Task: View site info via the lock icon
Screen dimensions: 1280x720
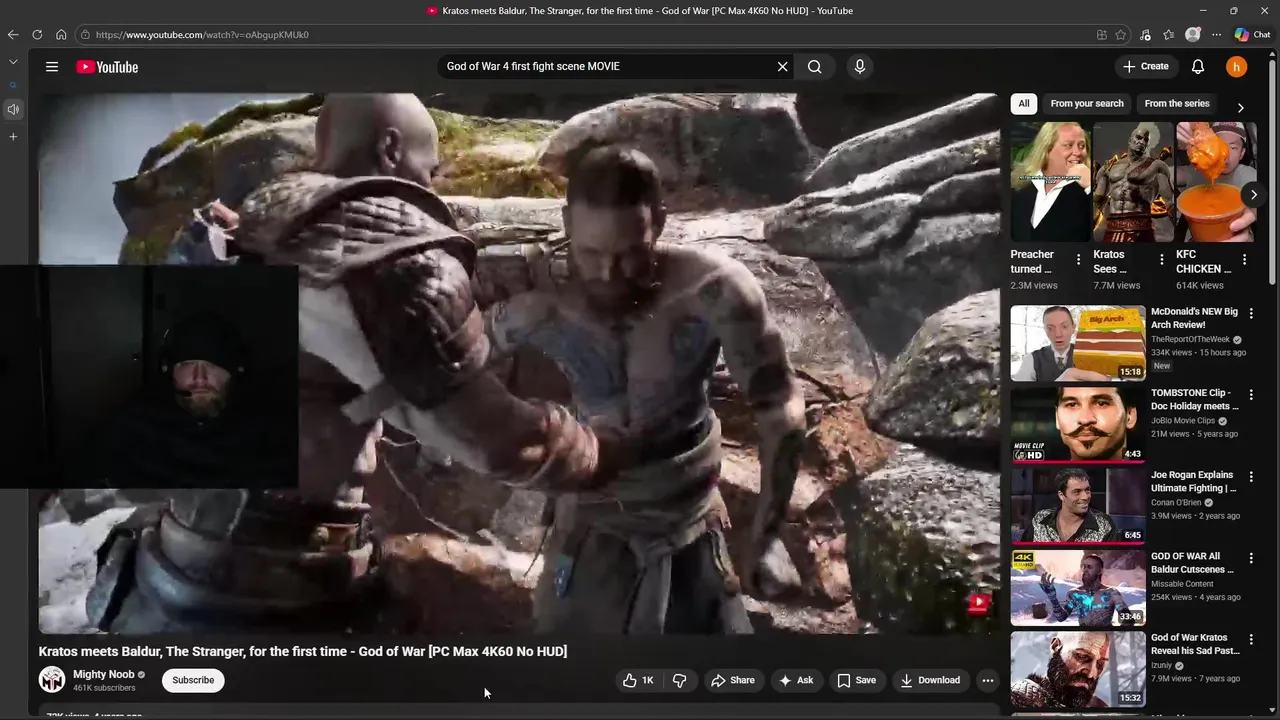Action: click(x=85, y=35)
